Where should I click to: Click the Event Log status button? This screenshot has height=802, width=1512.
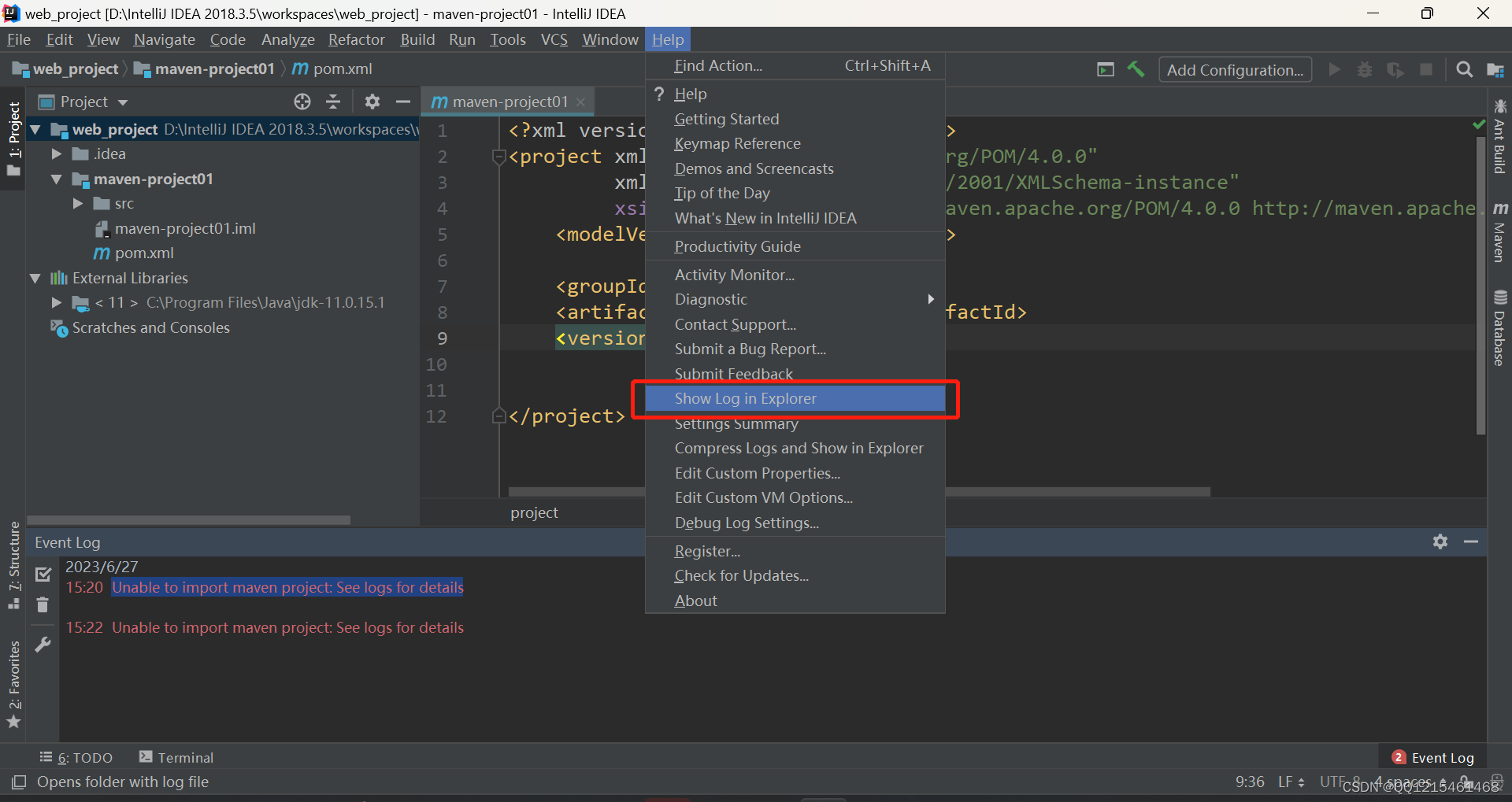click(1433, 757)
